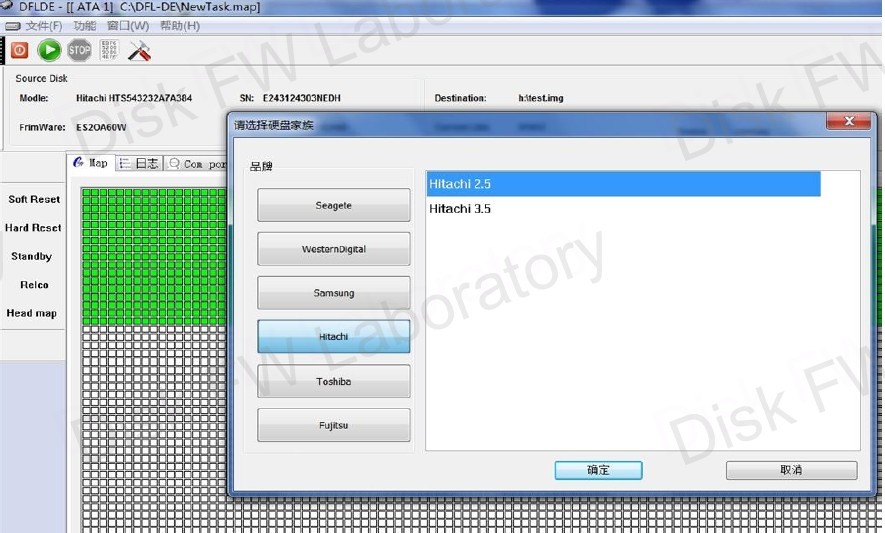Click Hard Reset in side panel
This screenshot has width=885, height=533.
tap(33, 228)
